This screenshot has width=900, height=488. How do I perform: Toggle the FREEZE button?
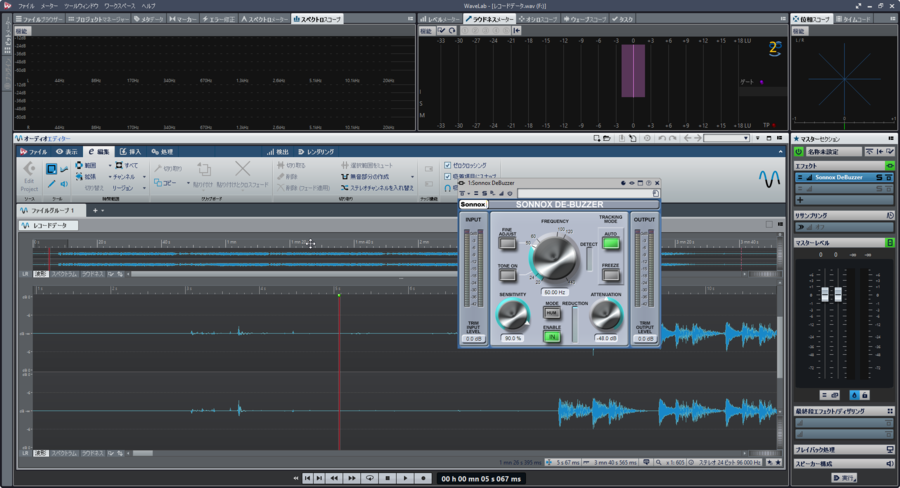click(611, 275)
